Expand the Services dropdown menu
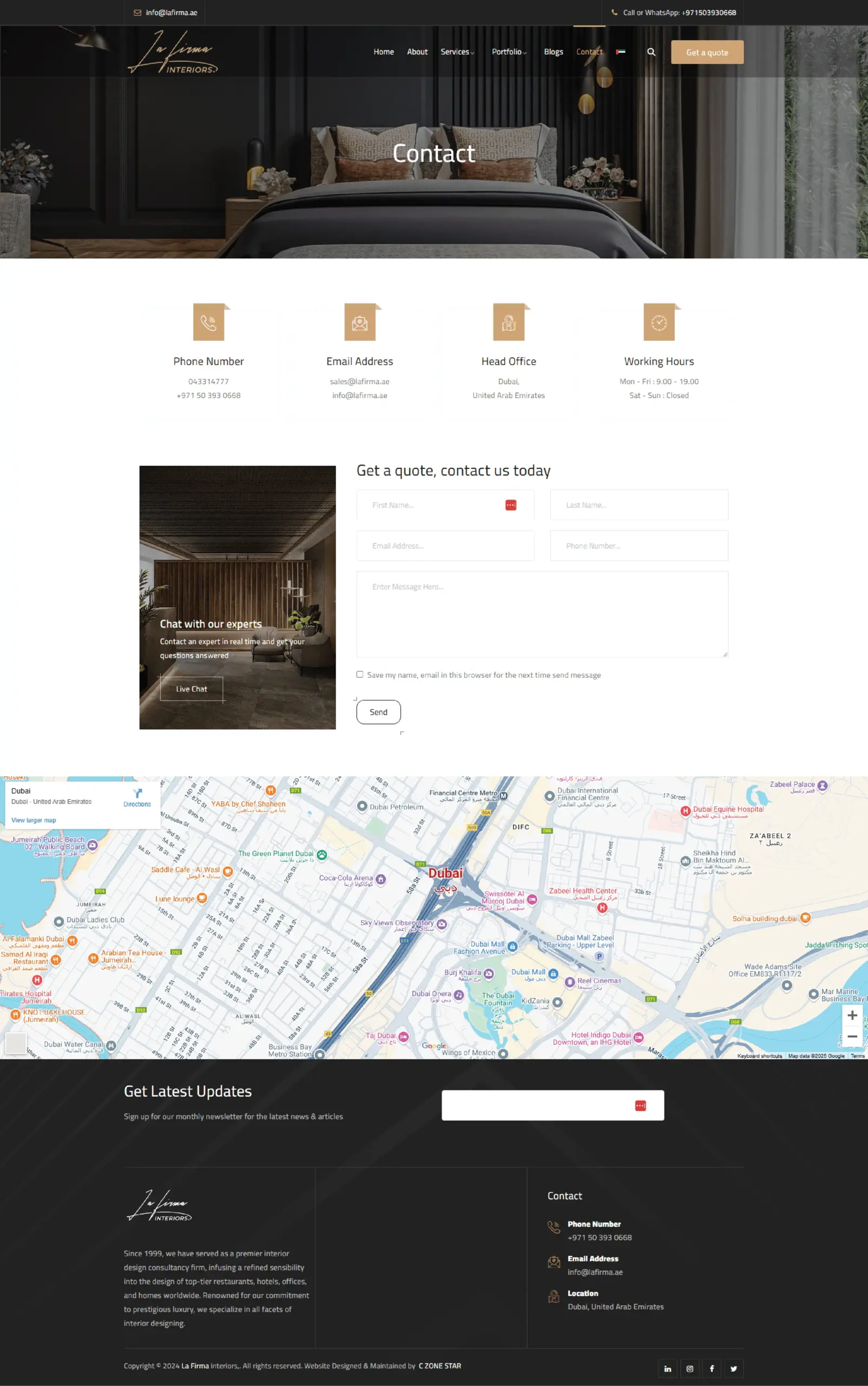868x1386 pixels. (x=457, y=53)
